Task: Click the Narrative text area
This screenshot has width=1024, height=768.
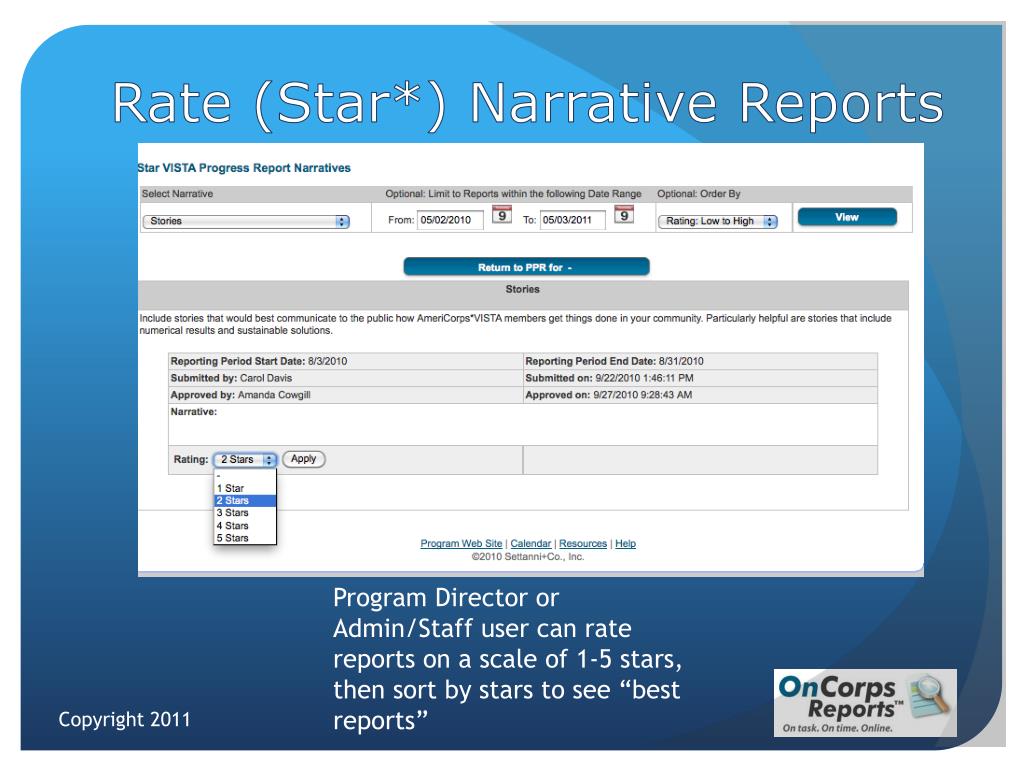Action: pyautogui.click(x=522, y=424)
